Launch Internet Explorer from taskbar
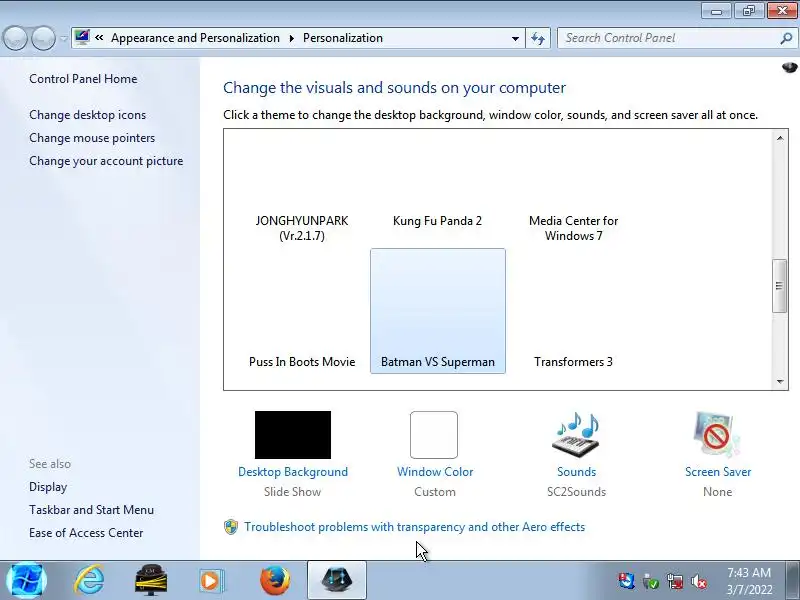 pos(89,580)
